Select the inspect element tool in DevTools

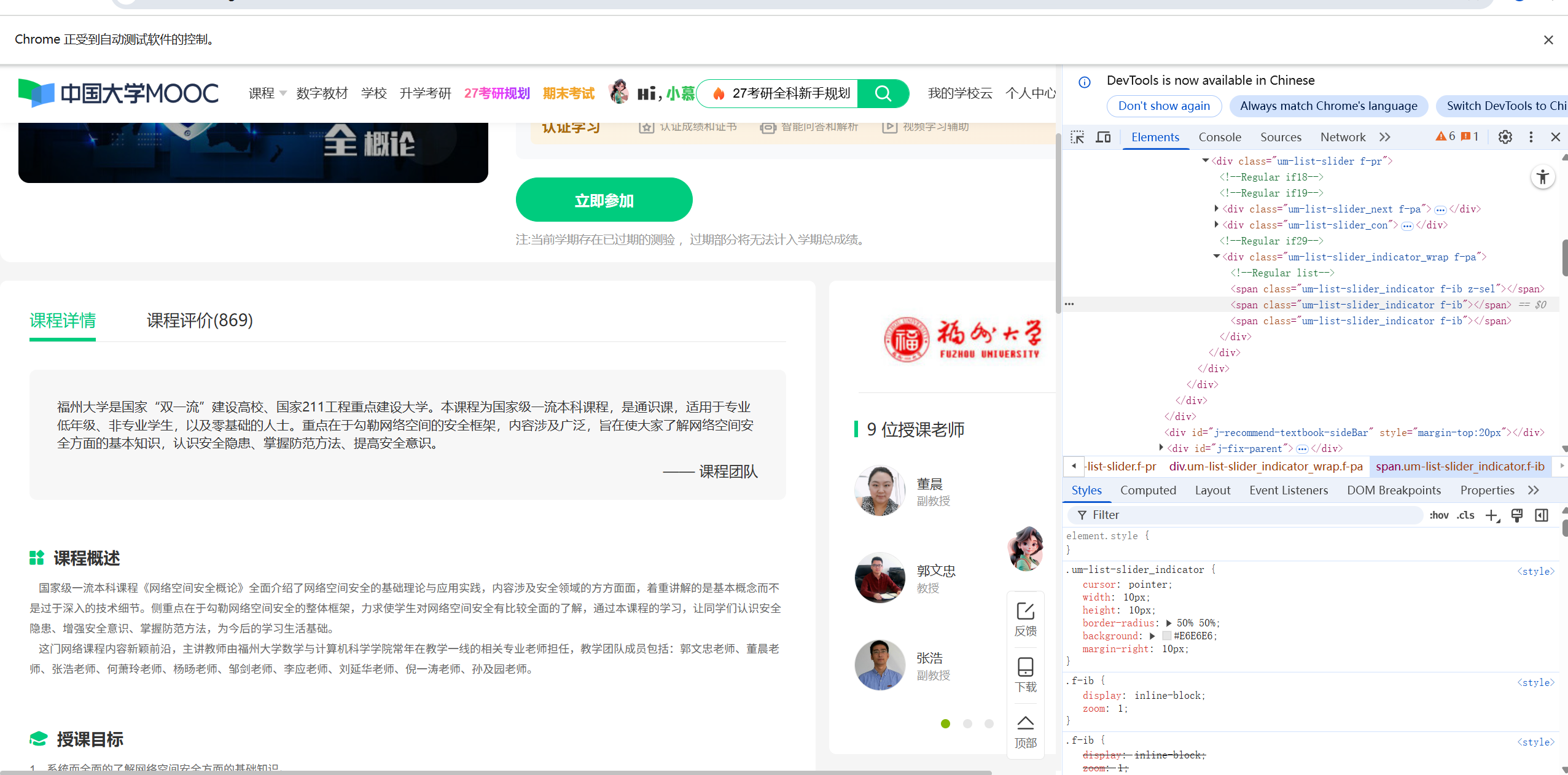click(1077, 136)
